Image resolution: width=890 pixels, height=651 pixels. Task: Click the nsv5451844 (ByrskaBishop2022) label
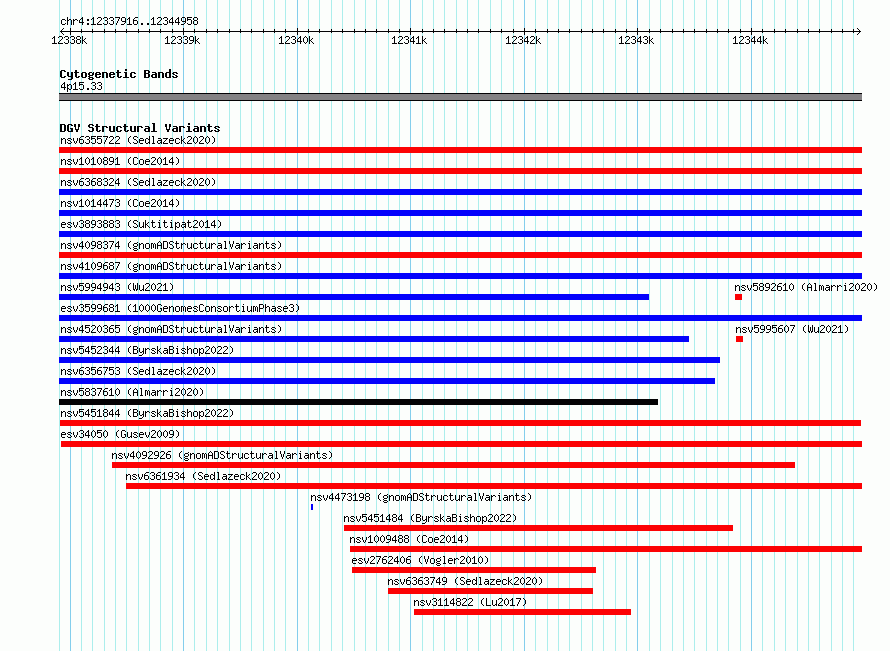[147, 413]
